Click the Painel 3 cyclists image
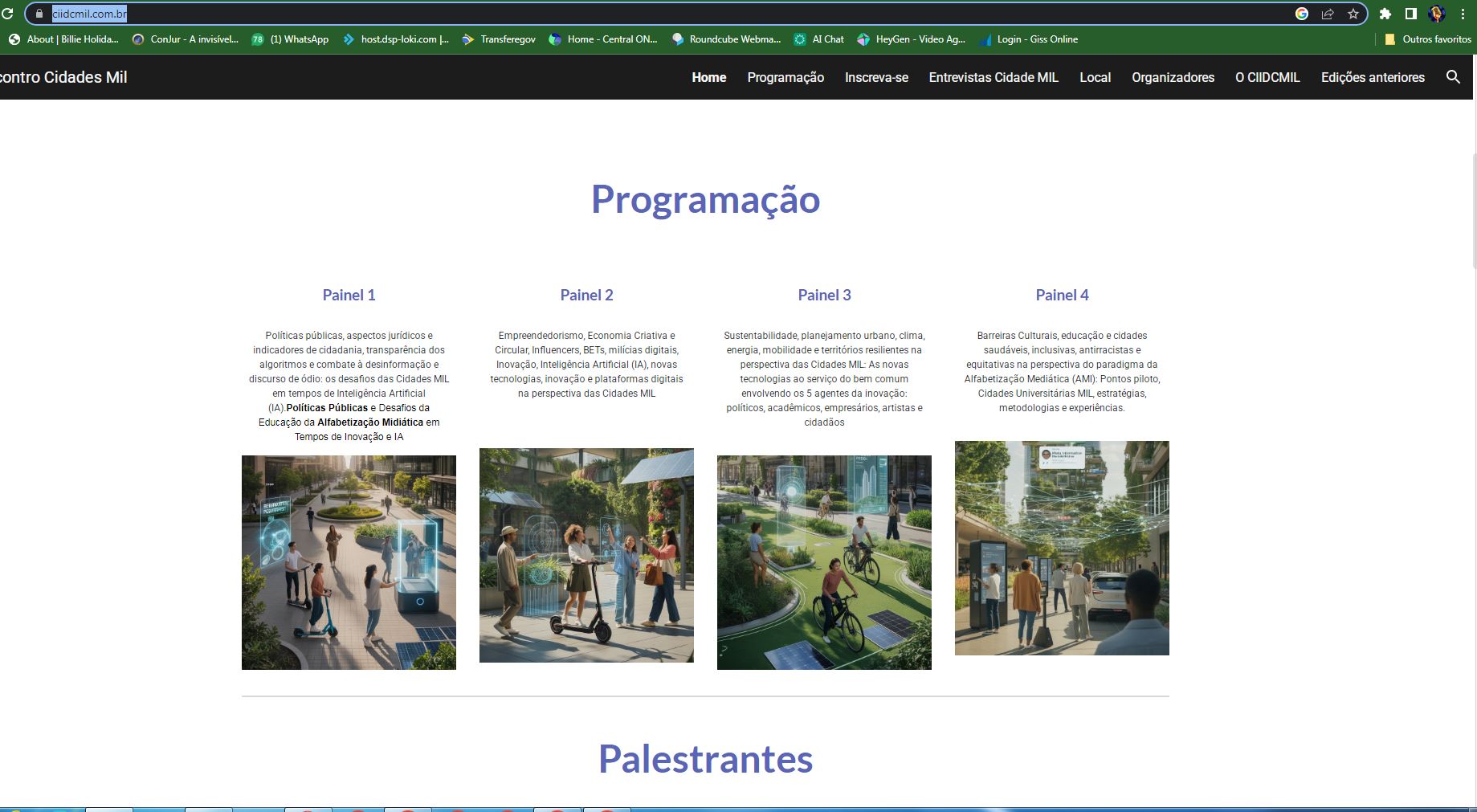This screenshot has width=1477, height=812. [x=824, y=562]
